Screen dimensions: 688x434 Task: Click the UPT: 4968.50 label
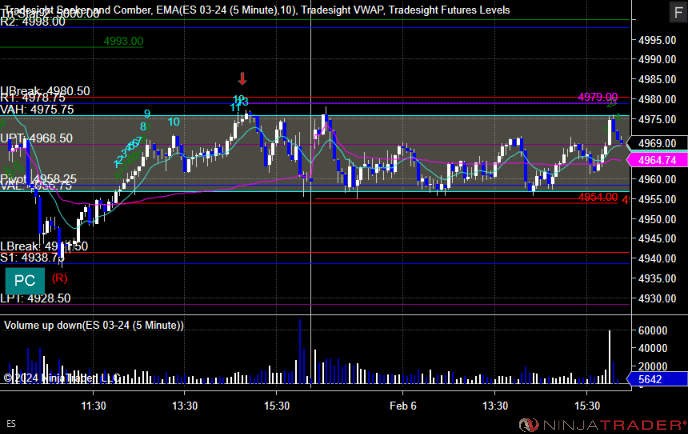coord(36,138)
